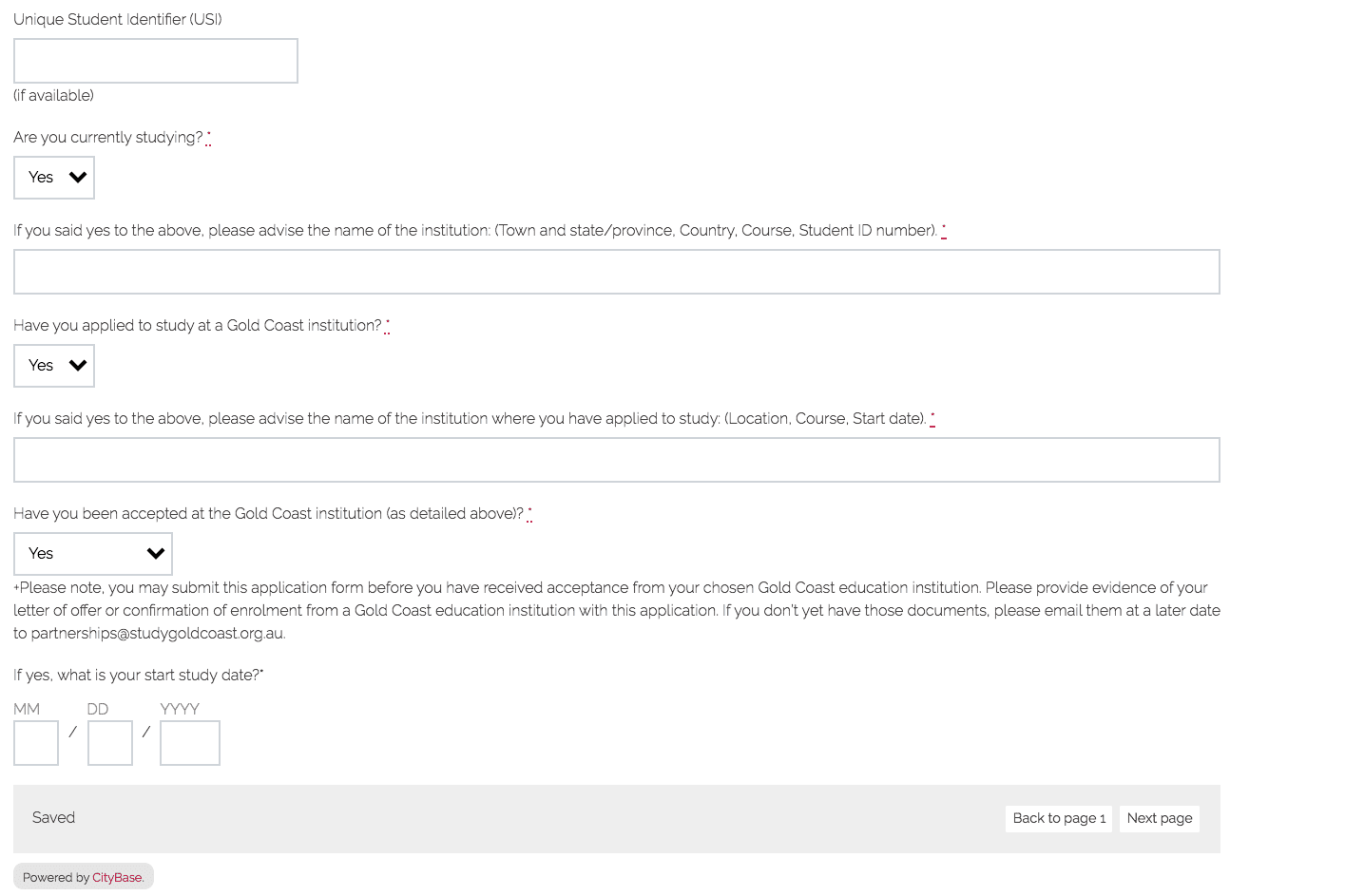1345x896 pixels.
Task: Go back to page 1
Action: click(x=1059, y=819)
